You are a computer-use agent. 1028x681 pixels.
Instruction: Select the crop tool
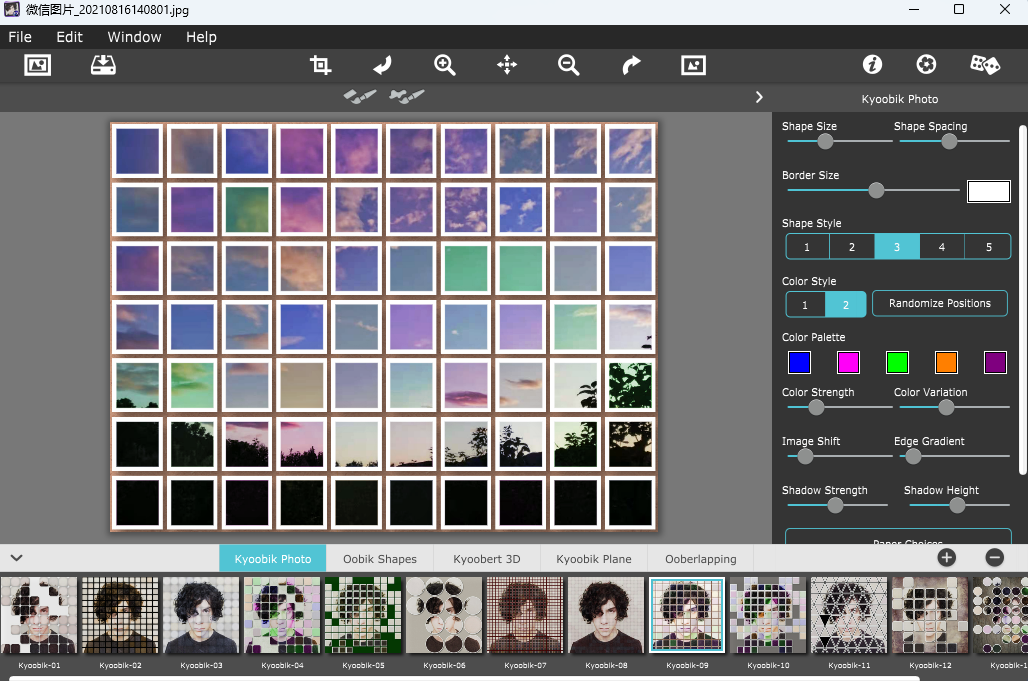[320, 65]
